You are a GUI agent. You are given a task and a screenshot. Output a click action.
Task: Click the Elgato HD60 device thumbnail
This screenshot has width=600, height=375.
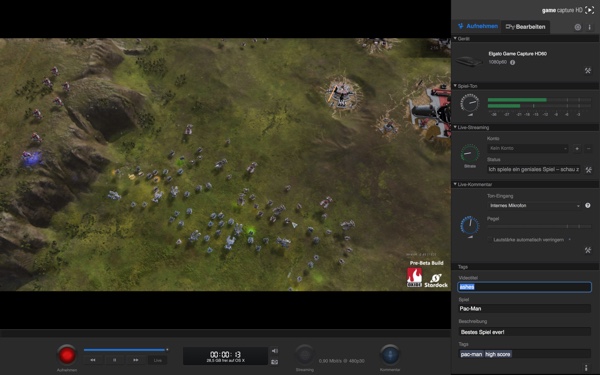point(469,61)
